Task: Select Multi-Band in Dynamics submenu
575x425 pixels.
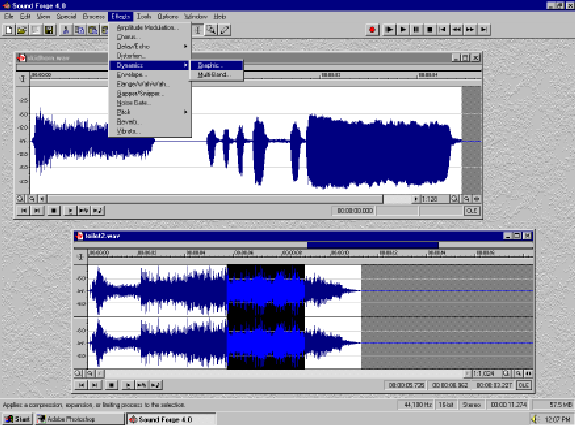Action: (x=217, y=75)
